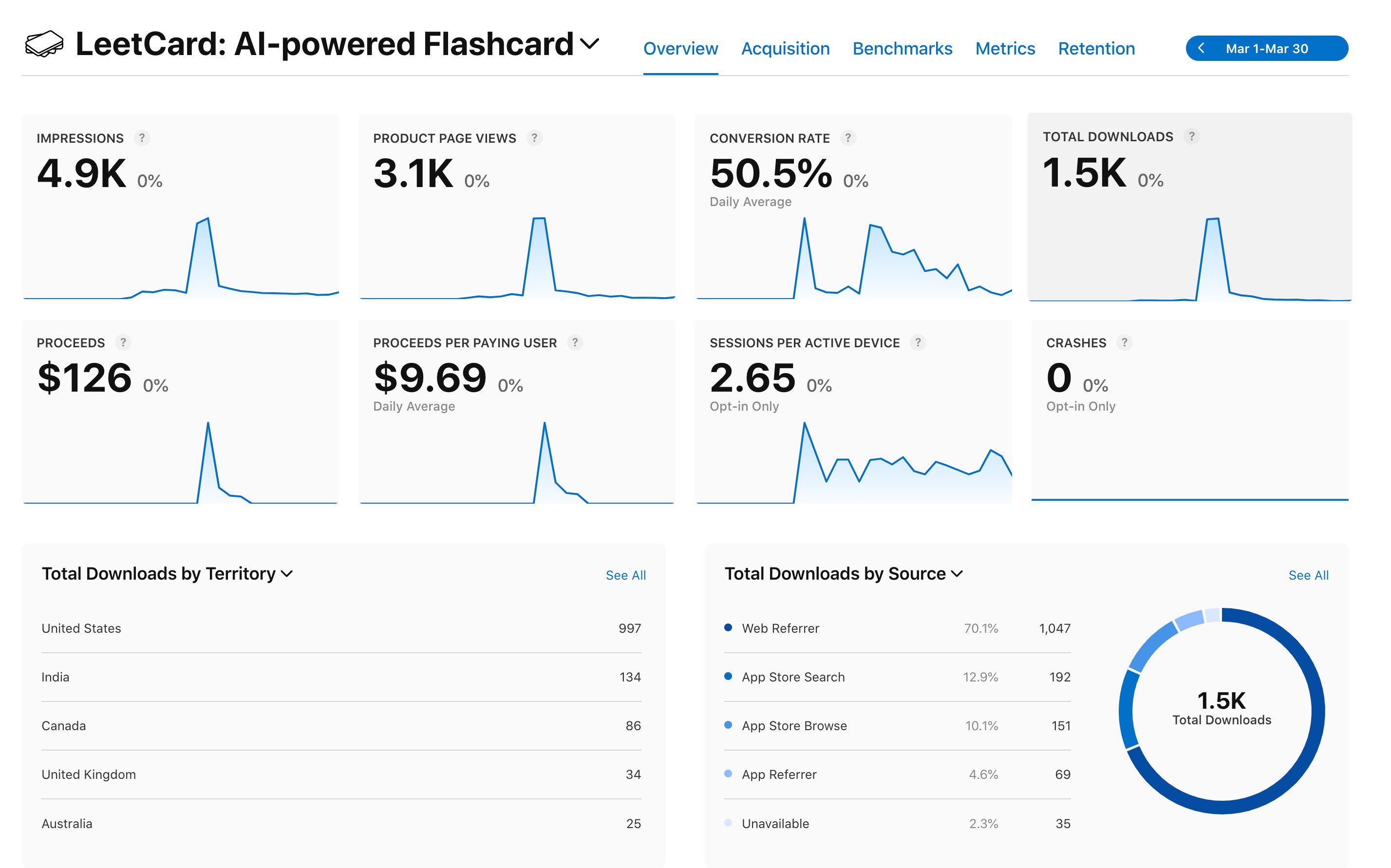Viewport: 1391px width, 868px height.
Task: Open the Impressions chart card
Action: pos(180,207)
